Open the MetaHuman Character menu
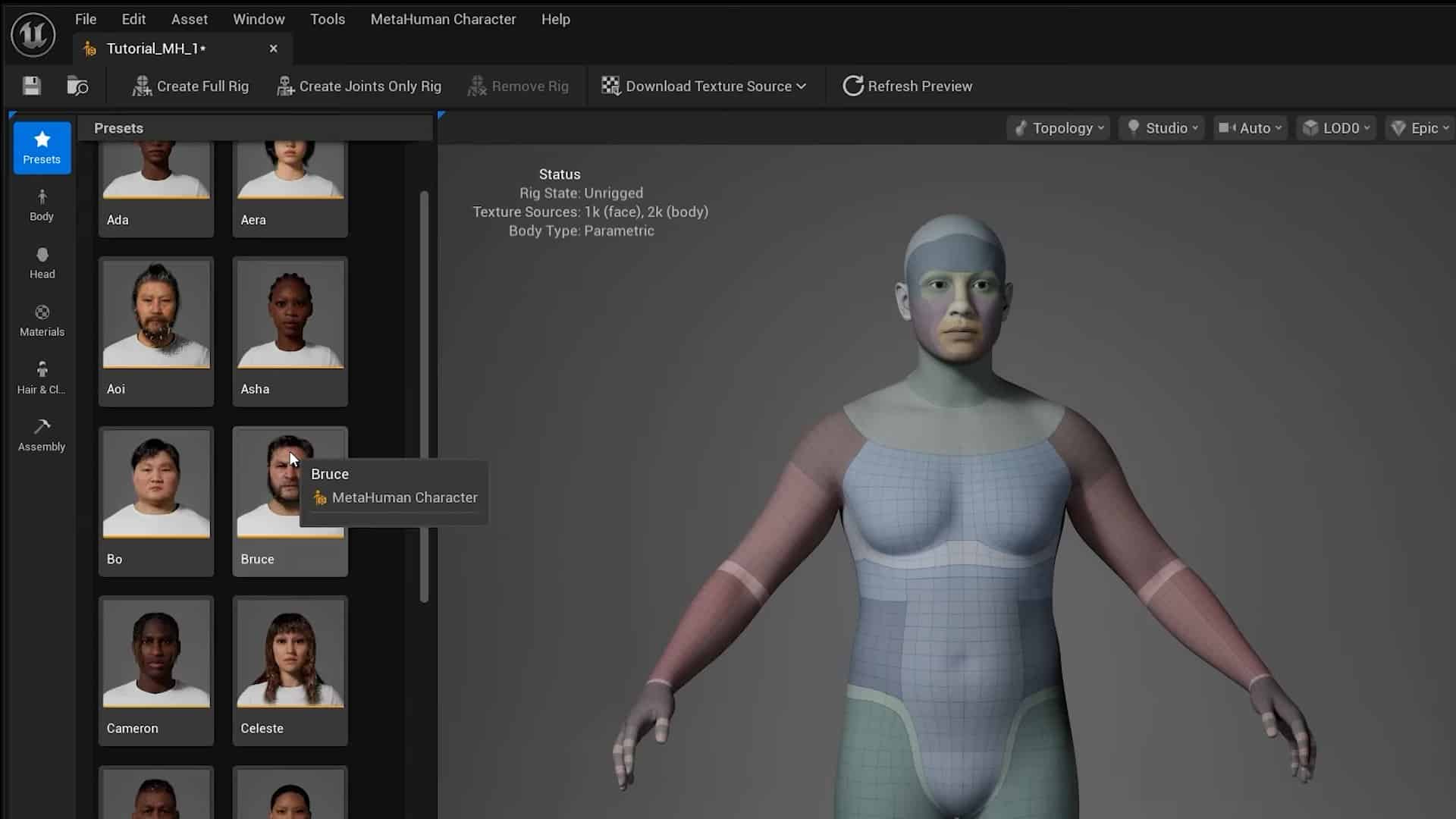Viewport: 1456px width, 819px height. (x=443, y=19)
